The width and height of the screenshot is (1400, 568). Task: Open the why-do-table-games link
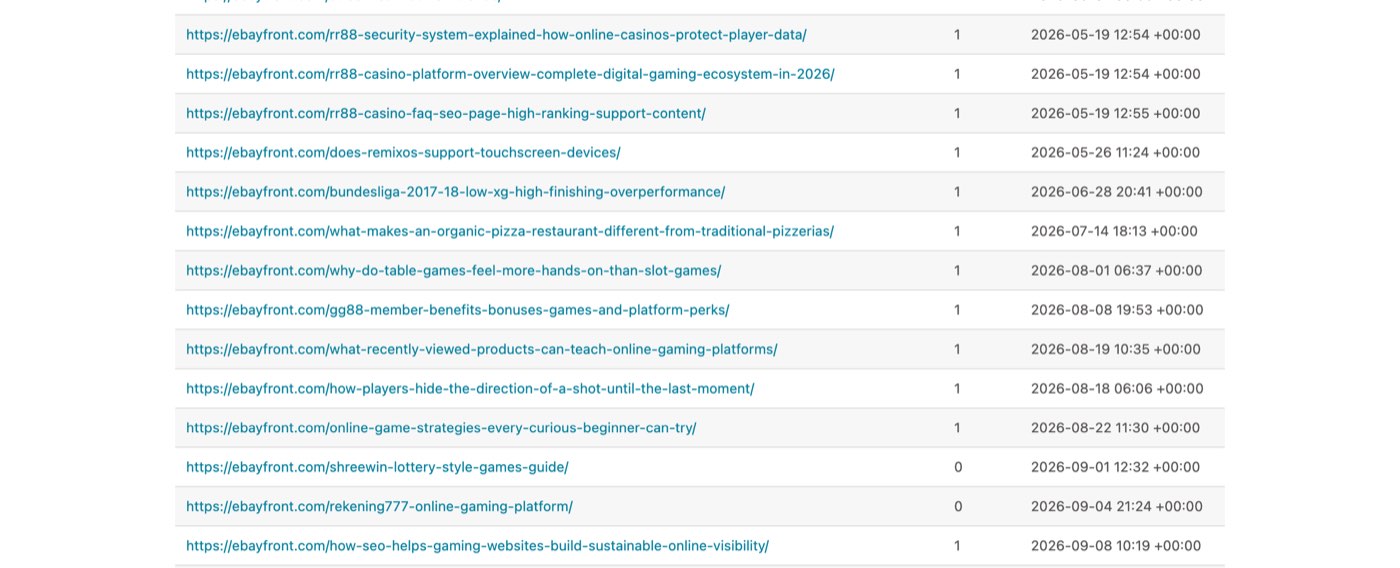pyautogui.click(x=454, y=271)
